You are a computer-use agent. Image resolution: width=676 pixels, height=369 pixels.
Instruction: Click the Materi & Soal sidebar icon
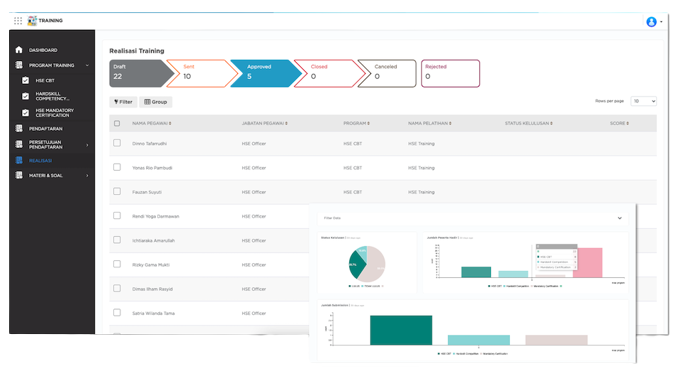19,175
